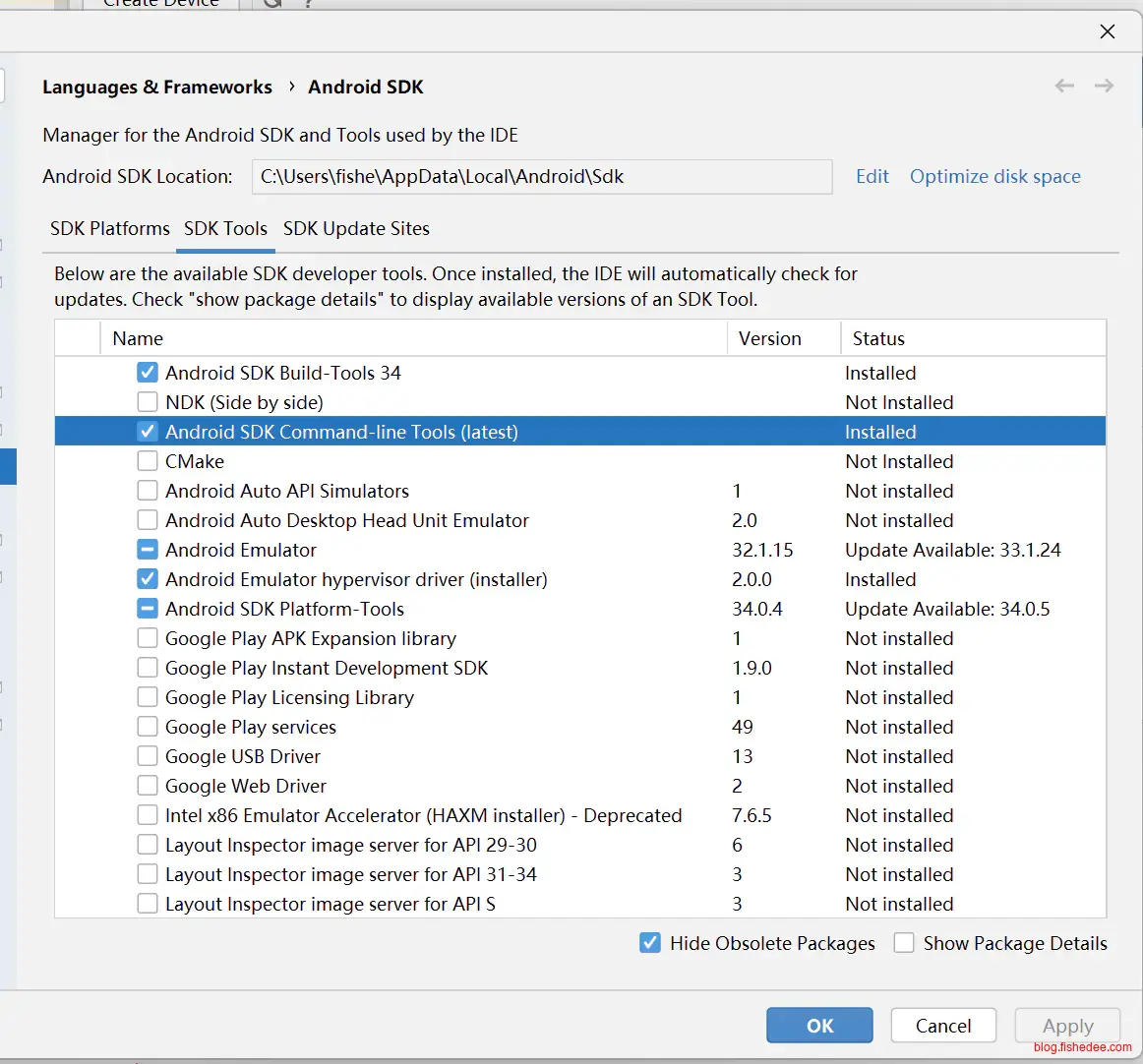Check the CMake package checkbox
Screen dimensions: 1143x1064
(x=148, y=461)
